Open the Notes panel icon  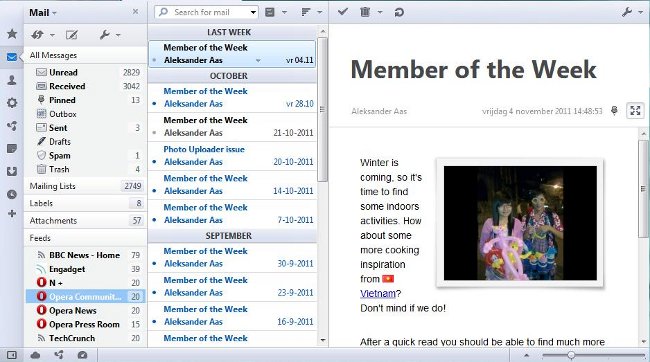tap(12, 149)
